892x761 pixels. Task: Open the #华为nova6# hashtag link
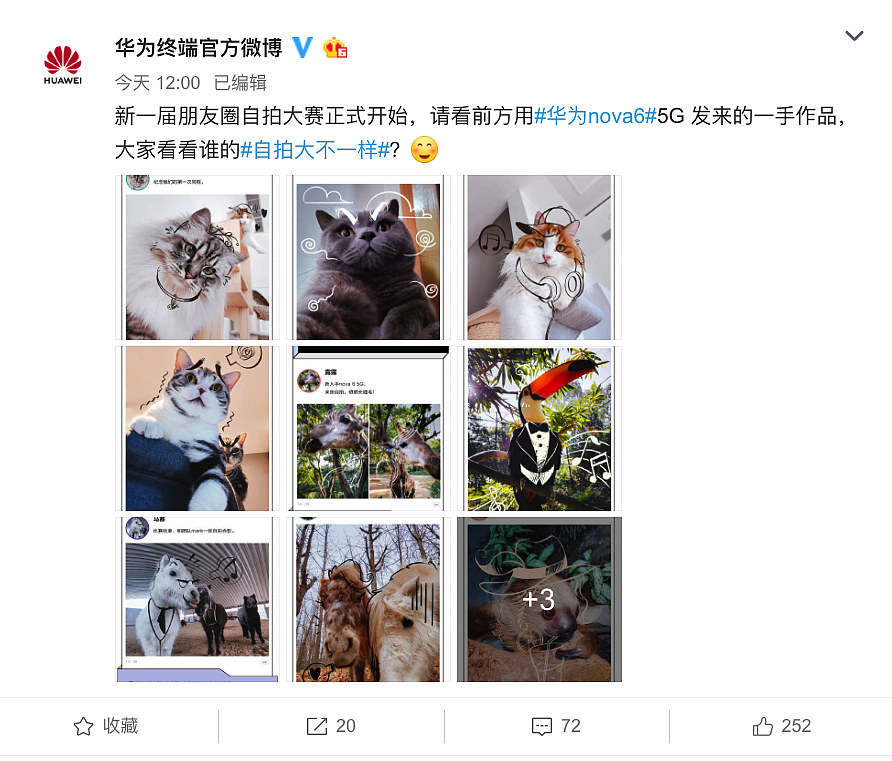coord(595,116)
